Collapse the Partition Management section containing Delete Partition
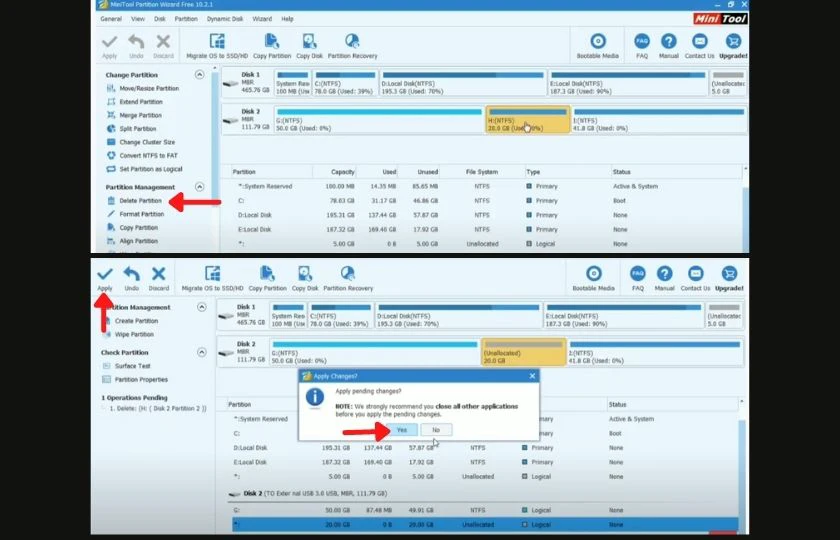Viewport: 840px width, 540px height. click(199, 186)
